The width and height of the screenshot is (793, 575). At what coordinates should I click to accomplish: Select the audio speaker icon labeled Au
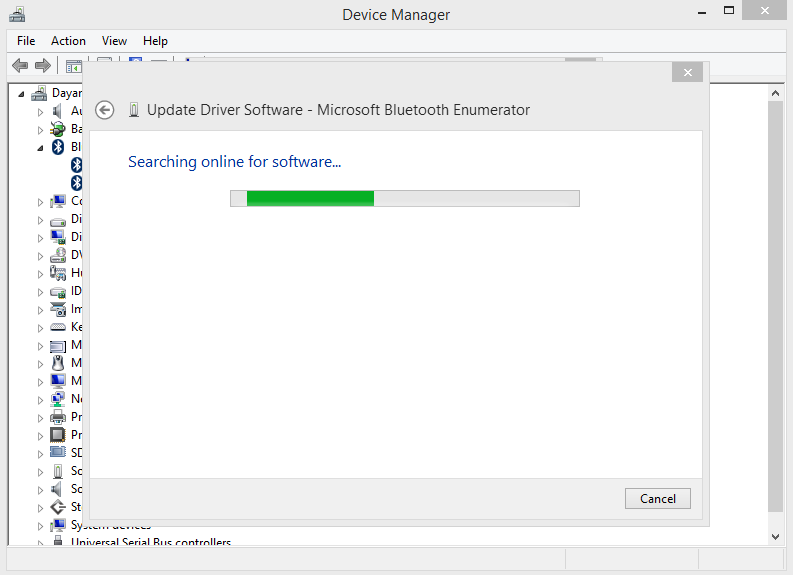pos(58,111)
